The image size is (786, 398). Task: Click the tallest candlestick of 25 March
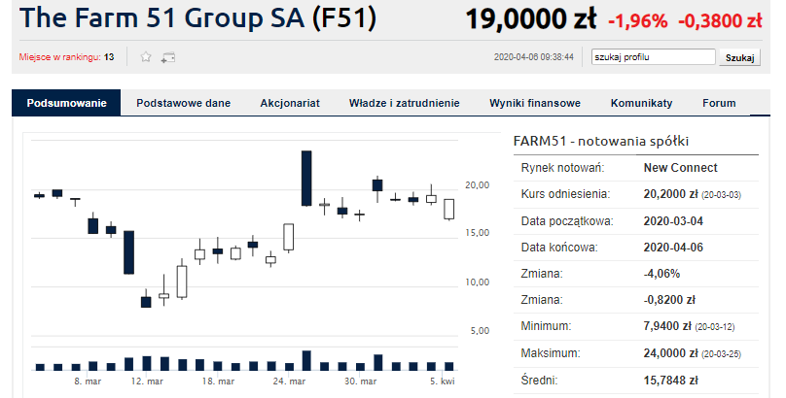click(306, 178)
